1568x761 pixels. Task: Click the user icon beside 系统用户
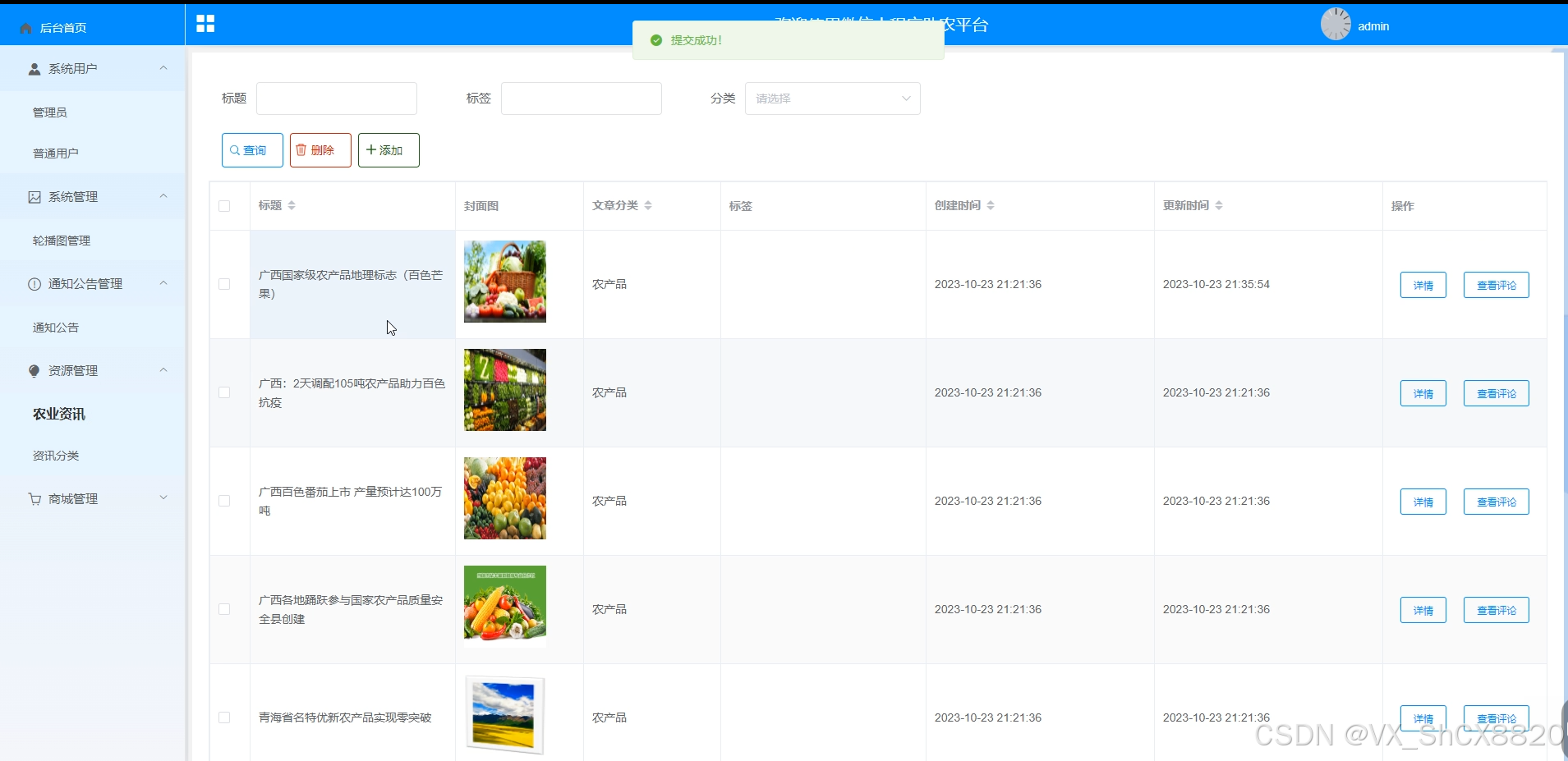(34, 69)
